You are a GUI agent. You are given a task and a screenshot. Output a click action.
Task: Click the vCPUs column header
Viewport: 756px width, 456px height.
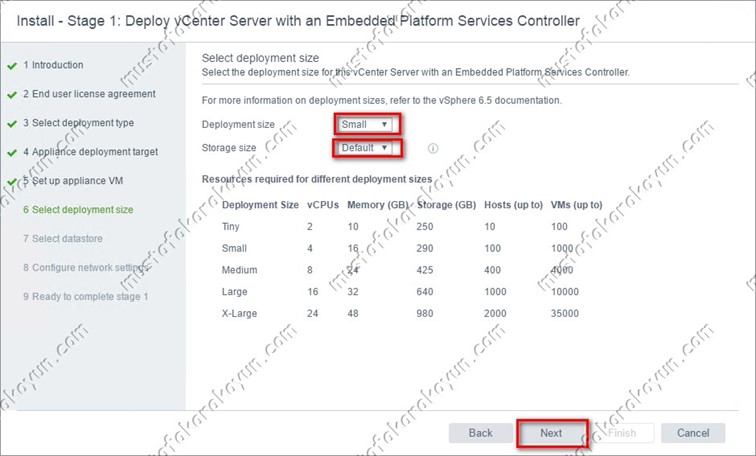(323, 205)
